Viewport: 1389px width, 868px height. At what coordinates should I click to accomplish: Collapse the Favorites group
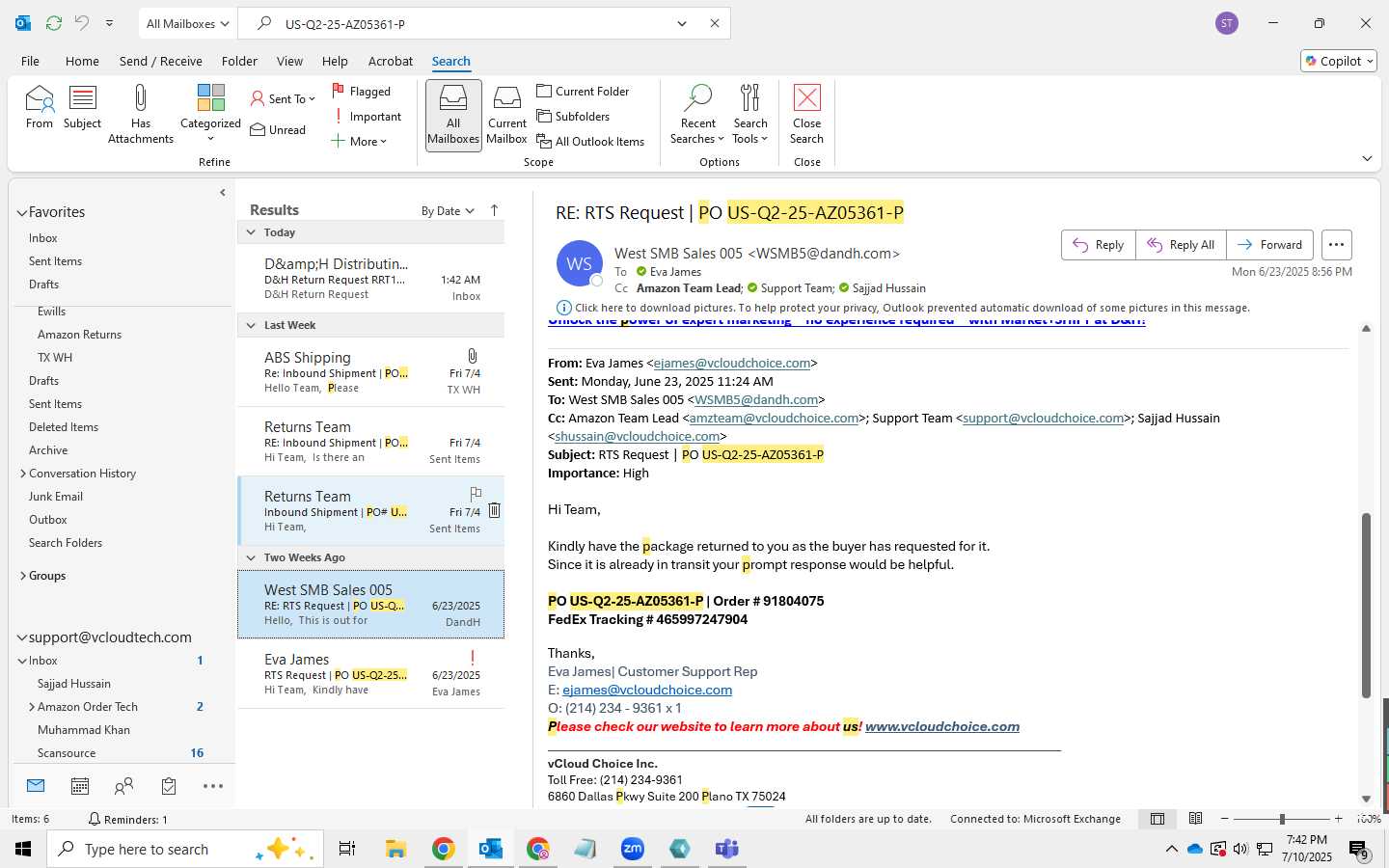click(21, 212)
